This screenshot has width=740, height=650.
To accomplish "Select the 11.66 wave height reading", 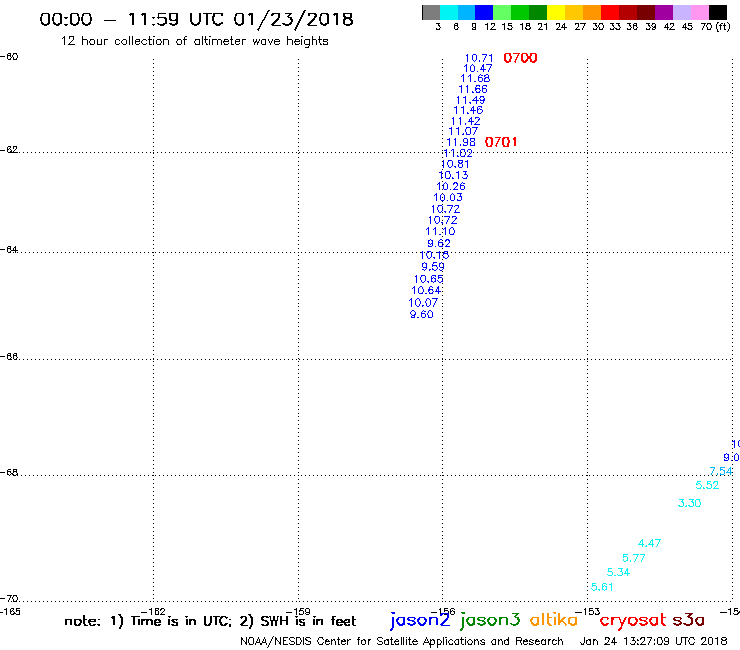I will (472, 89).
